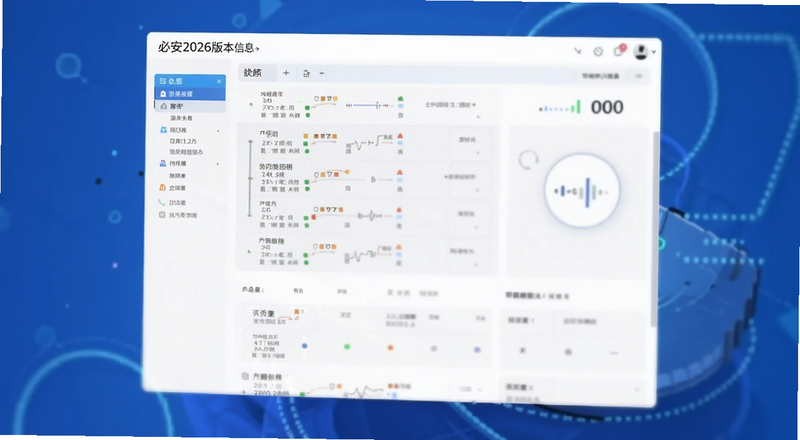800x440 pixels.
Task: Click the large circular voice waveform button
Action: [582, 191]
